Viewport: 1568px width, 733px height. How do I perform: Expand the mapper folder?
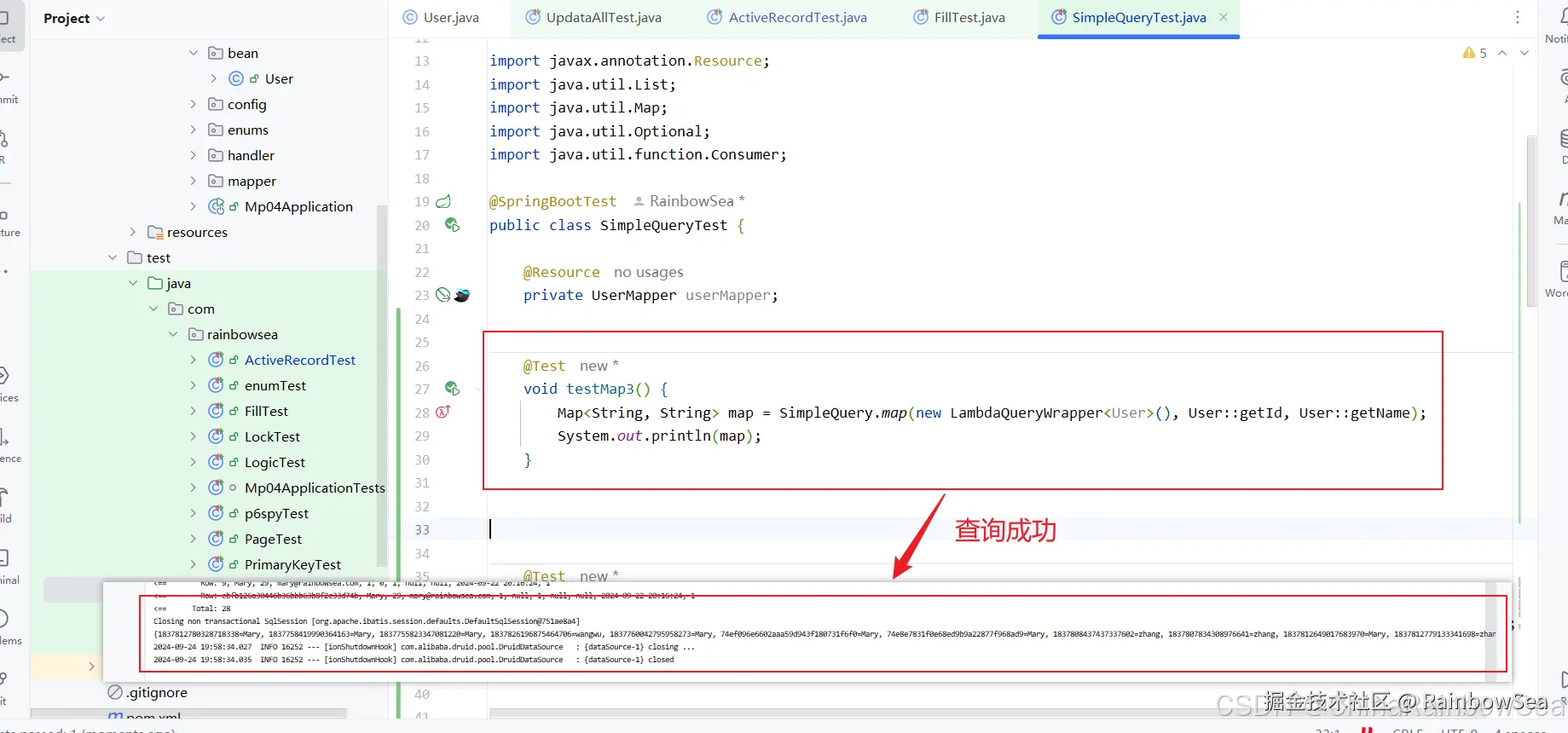[194, 181]
